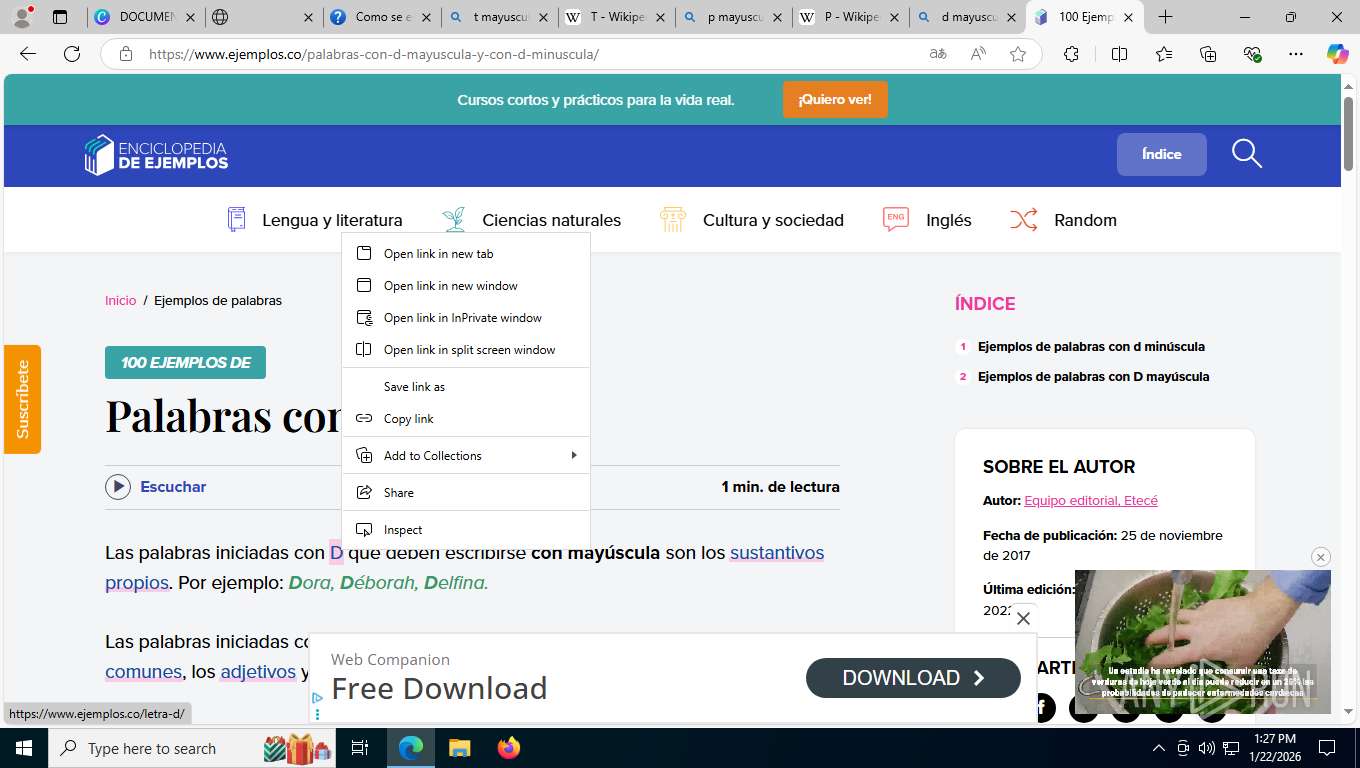Open the browser Extensions icon
This screenshot has width=1360, height=768.
1071,54
